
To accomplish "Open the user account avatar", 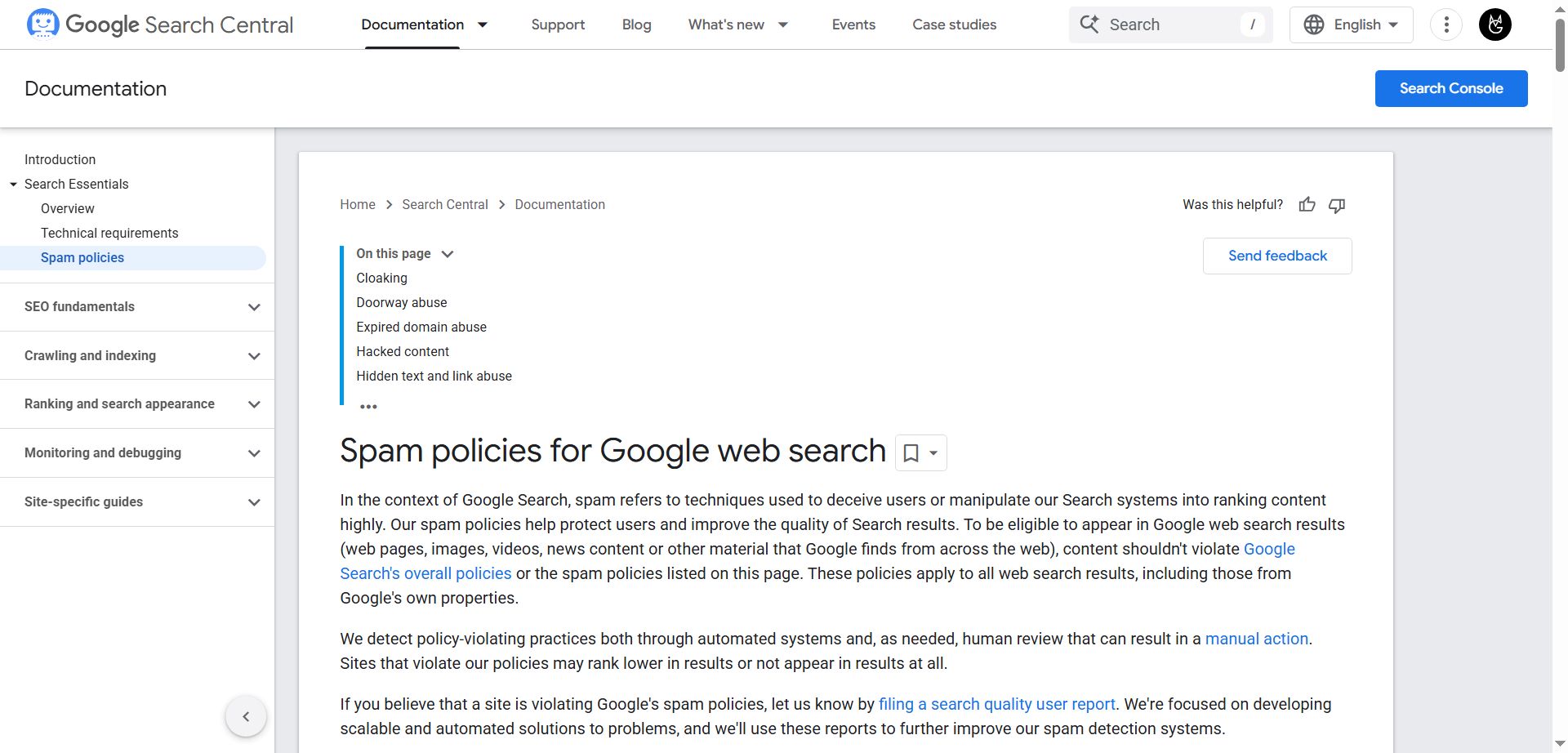I will [1495, 25].
